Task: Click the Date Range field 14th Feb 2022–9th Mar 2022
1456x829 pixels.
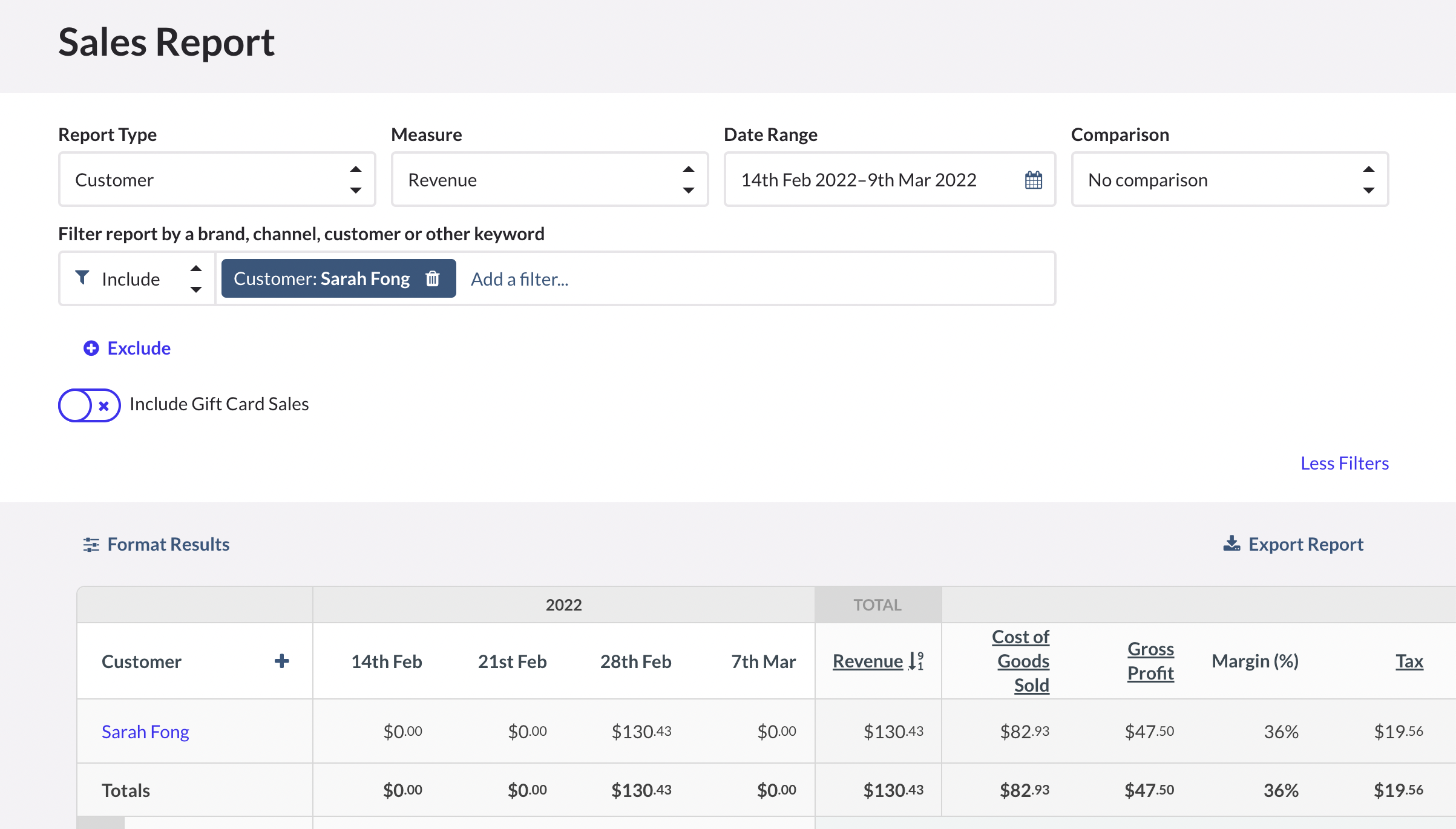Action: 890,180
